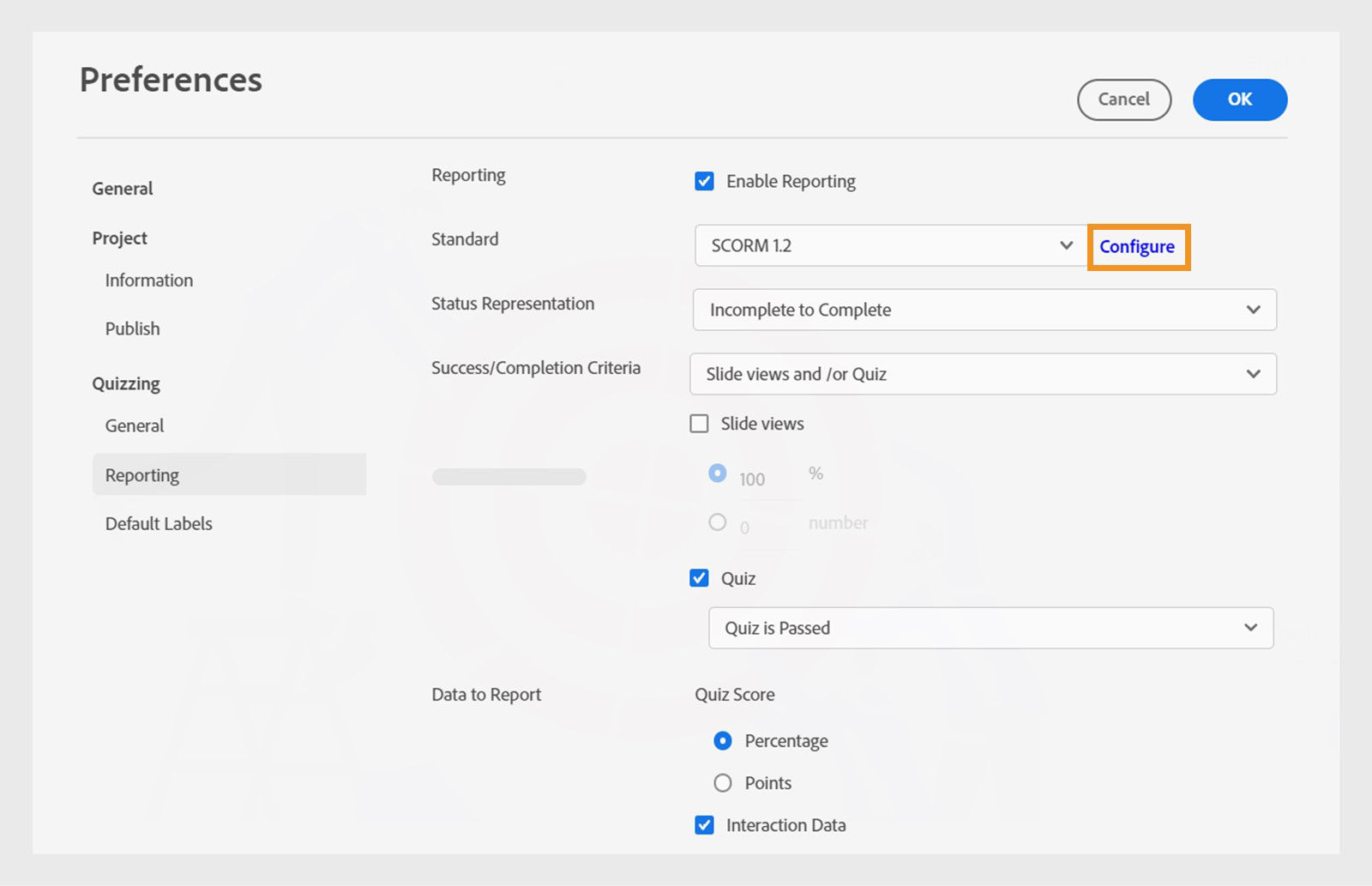This screenshot has height=886, width=1372.
Task: Select the slide views number radio button
Action: [718, 522]
